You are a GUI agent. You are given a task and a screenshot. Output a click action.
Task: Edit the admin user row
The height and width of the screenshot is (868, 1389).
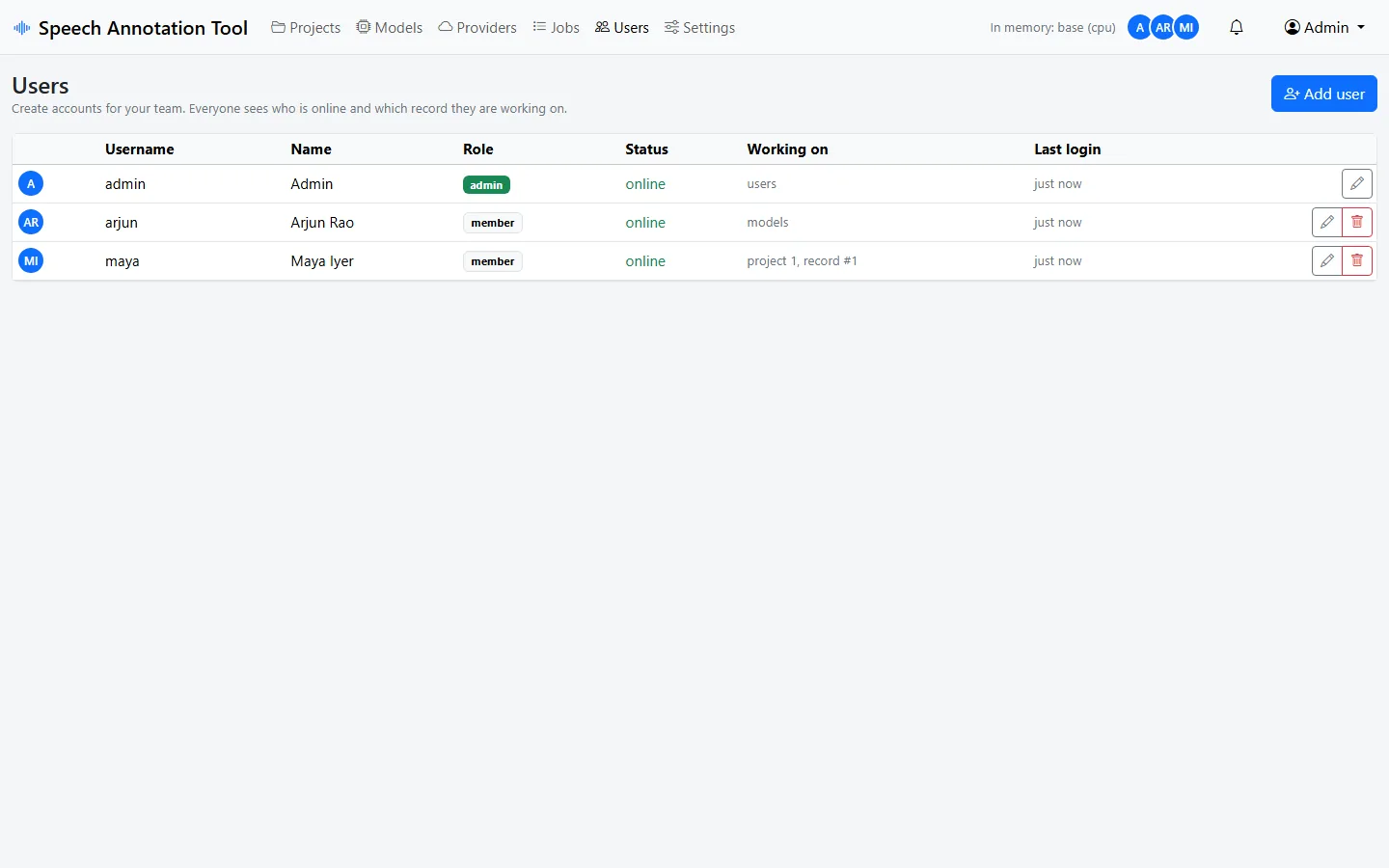click(x=1357, y=183)
